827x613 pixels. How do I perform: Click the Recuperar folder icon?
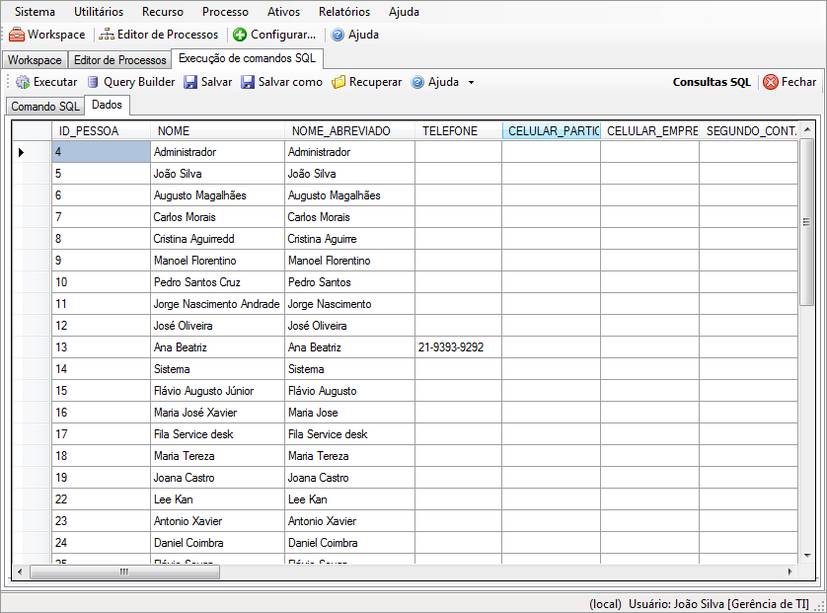point(339,82)
